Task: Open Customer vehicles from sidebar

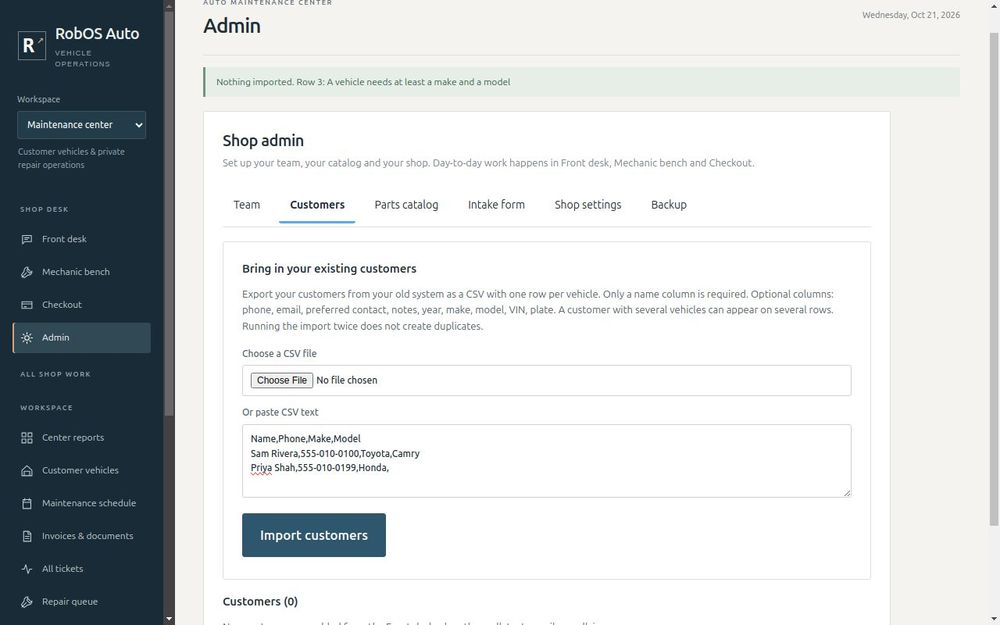Action: [x=82, y=471]
